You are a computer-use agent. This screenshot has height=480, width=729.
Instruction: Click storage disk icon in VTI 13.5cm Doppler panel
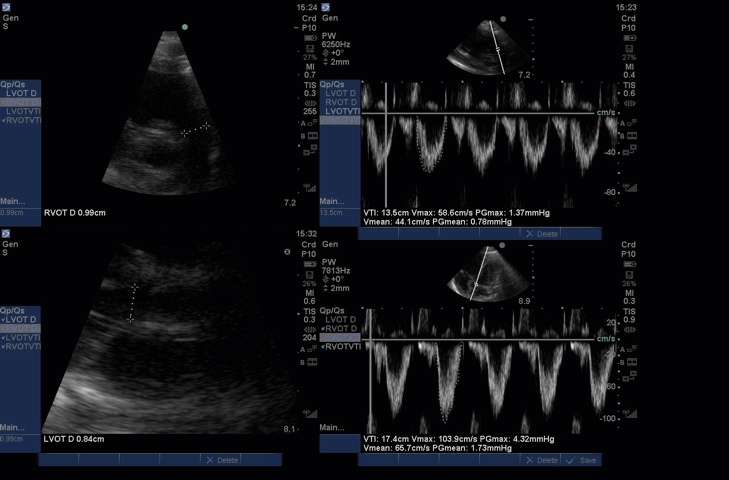629,48
